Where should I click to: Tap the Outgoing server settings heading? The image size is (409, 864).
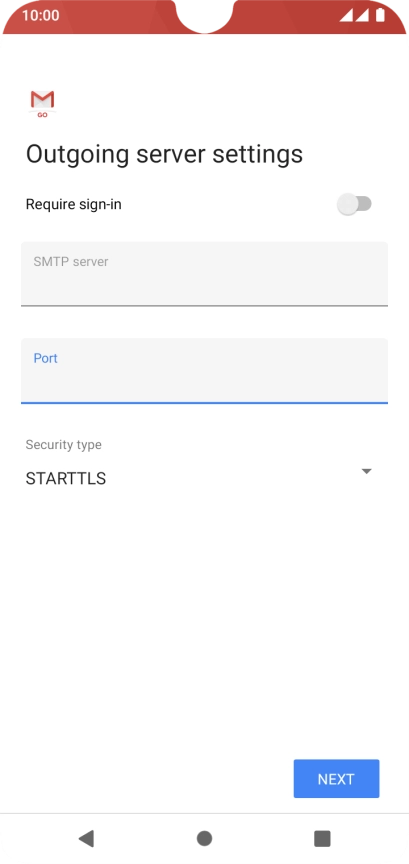pos(164,154)
